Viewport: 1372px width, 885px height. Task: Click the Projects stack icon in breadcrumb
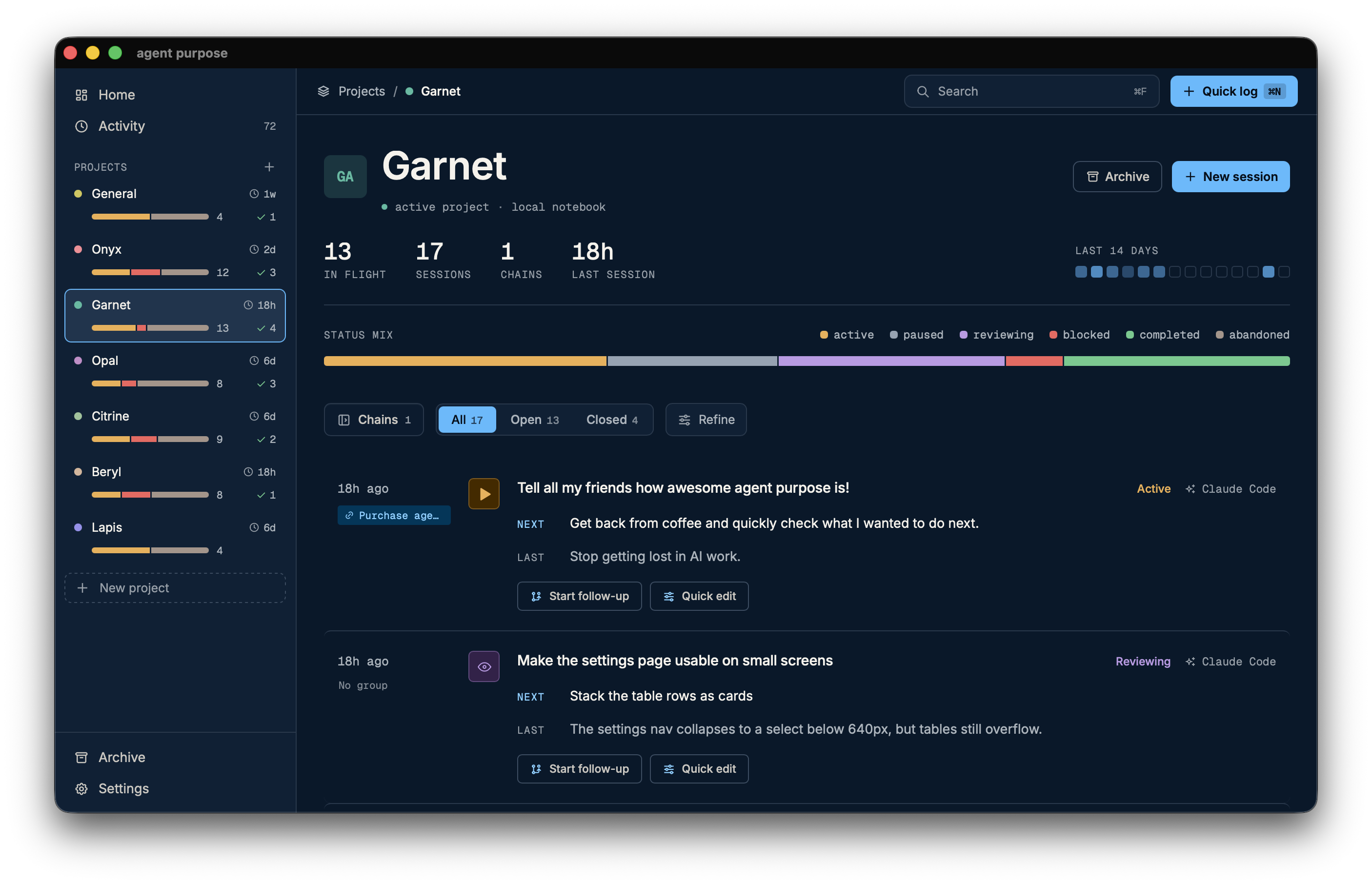[323, 91]
